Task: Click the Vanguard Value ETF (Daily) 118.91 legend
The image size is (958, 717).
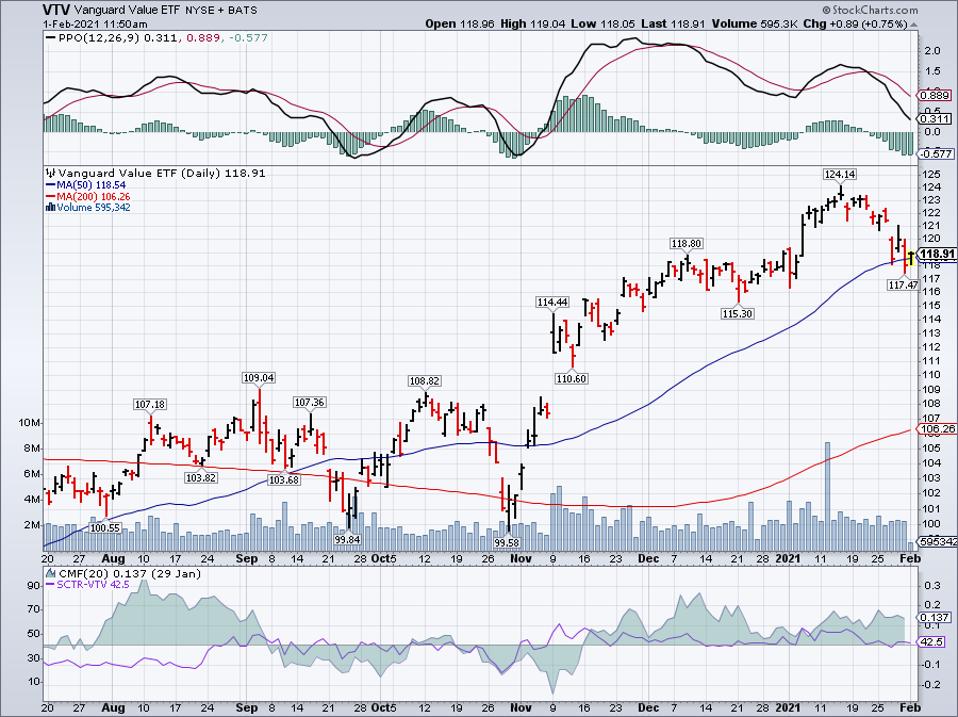Action: [162, 173]
